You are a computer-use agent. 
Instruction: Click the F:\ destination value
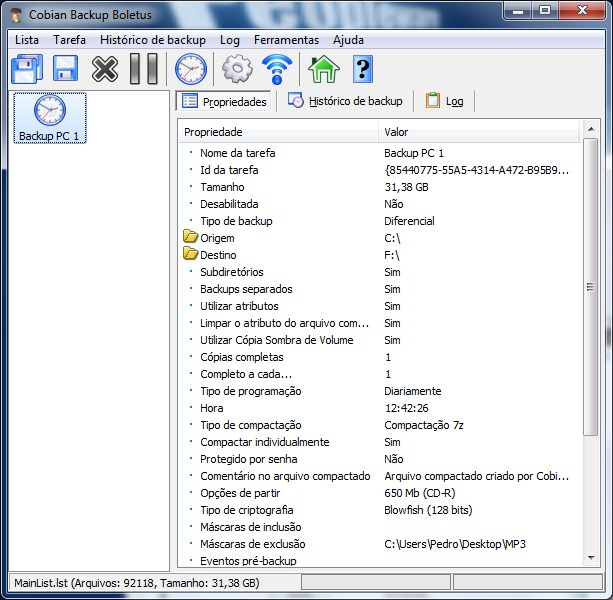coord(391,255)
